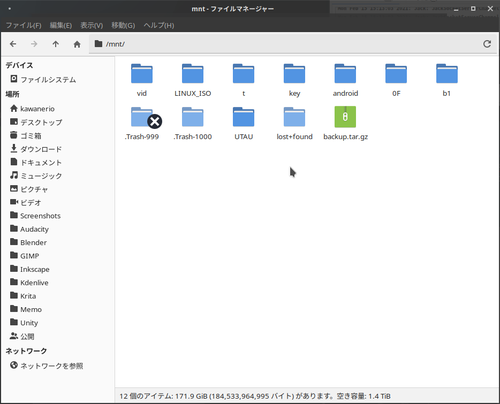Maximize the file manager window
The image size is (500, 404).
point(473,9)
